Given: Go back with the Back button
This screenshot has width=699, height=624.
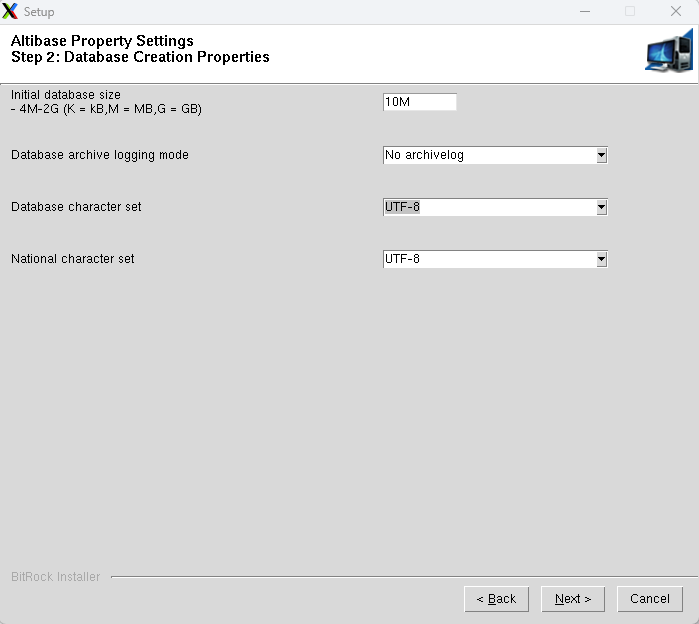Looking at the screenshot, I should tap(496, 599).
